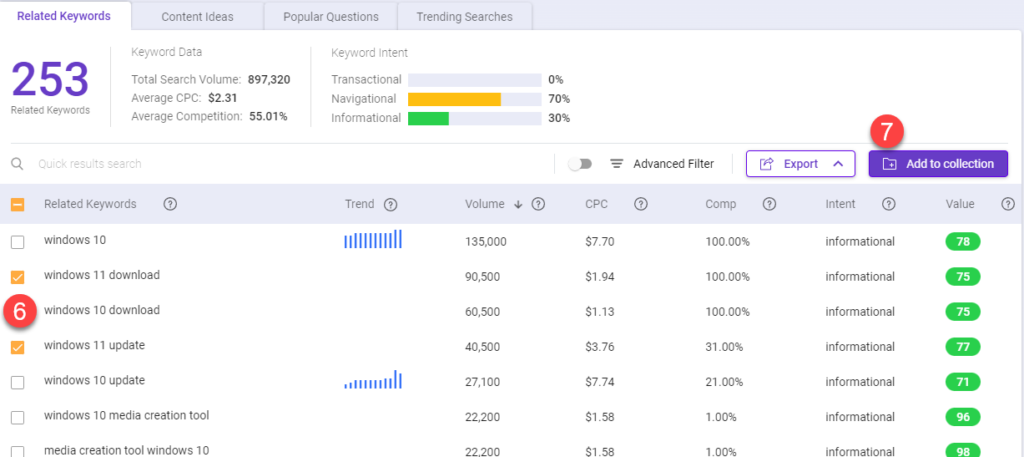Open the Trending Searches tab
The image size is (1024, 457).
[464, 17]
